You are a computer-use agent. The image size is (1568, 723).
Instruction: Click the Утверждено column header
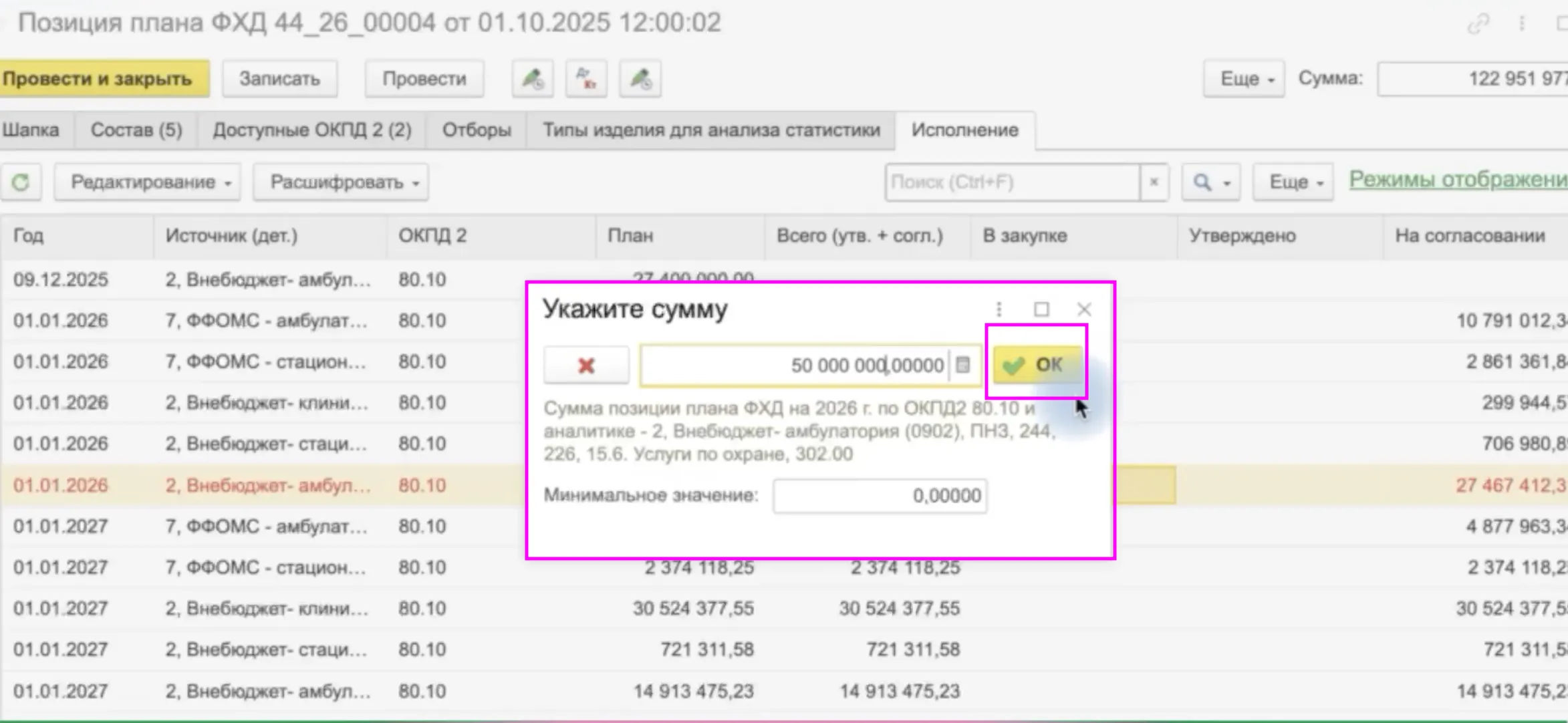(1280, 235)
